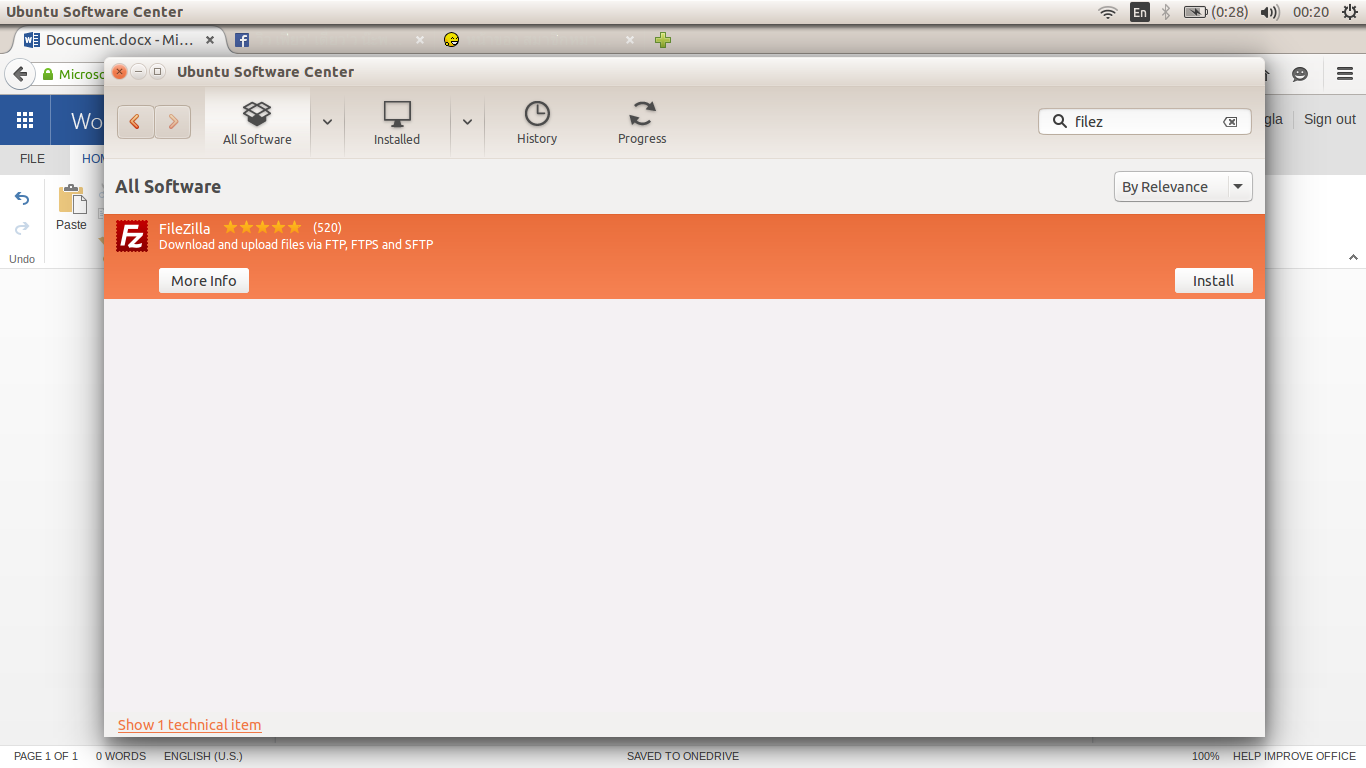The height and width of the screenshot is (768, 1366).
Task: Expand the Installed dropdown arrow
Action: coord(467,122)
